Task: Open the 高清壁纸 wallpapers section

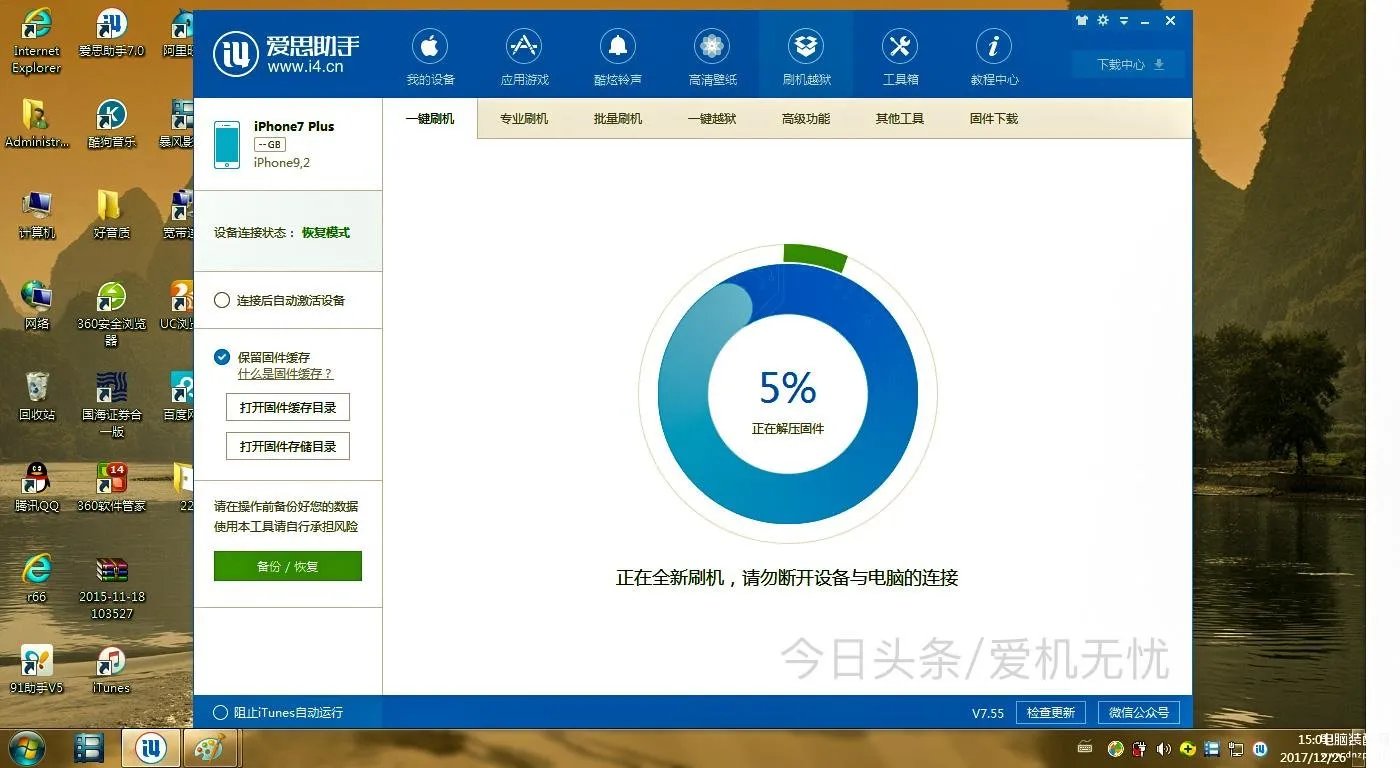Action: (x=712, y=55)
